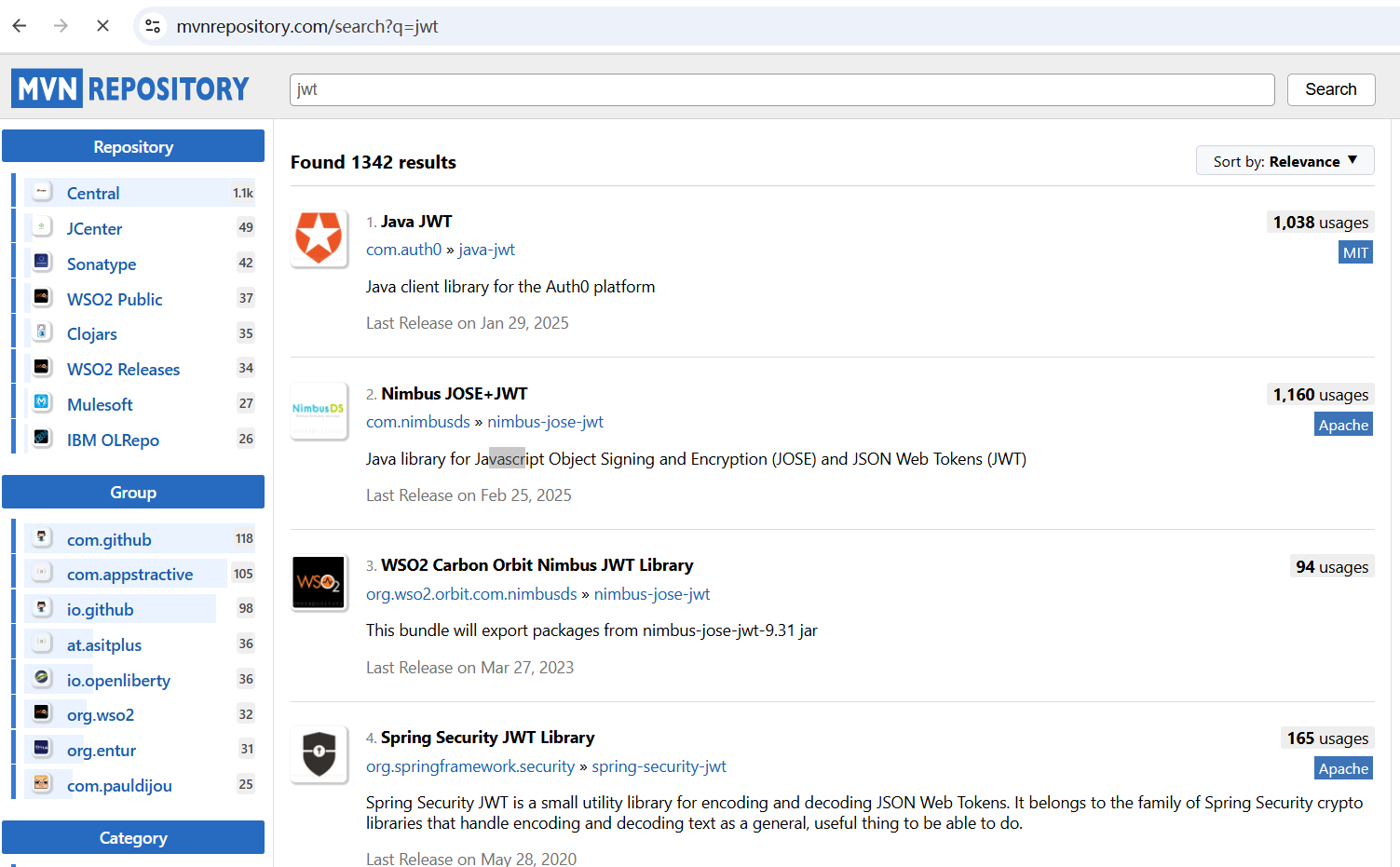1400x867 pixels.
Task: Filter by at.asitplus group
Action: click(x=104, y=644)
